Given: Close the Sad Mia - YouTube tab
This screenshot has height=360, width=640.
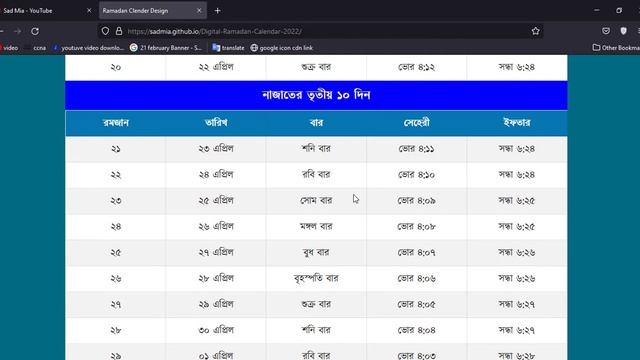Looking at the screenshot, I should pos(89,11).
